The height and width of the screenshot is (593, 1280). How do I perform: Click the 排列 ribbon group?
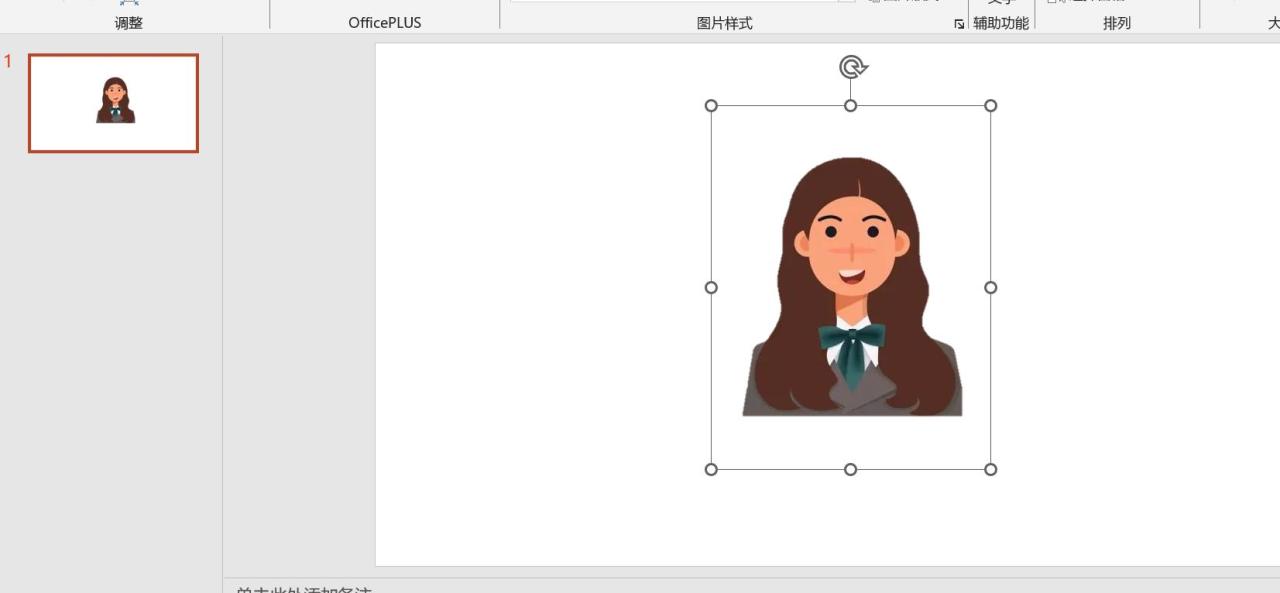[x=1116, y=21]
